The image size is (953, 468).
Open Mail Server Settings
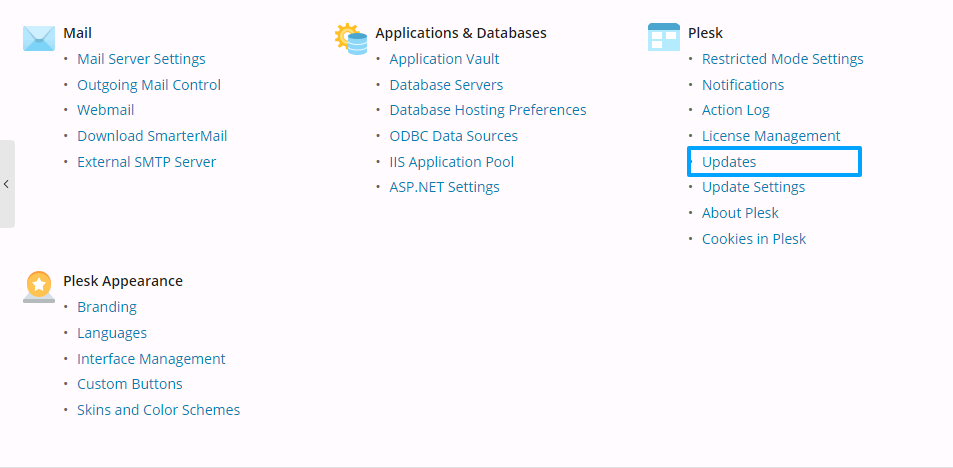click(x=141, y=59)
